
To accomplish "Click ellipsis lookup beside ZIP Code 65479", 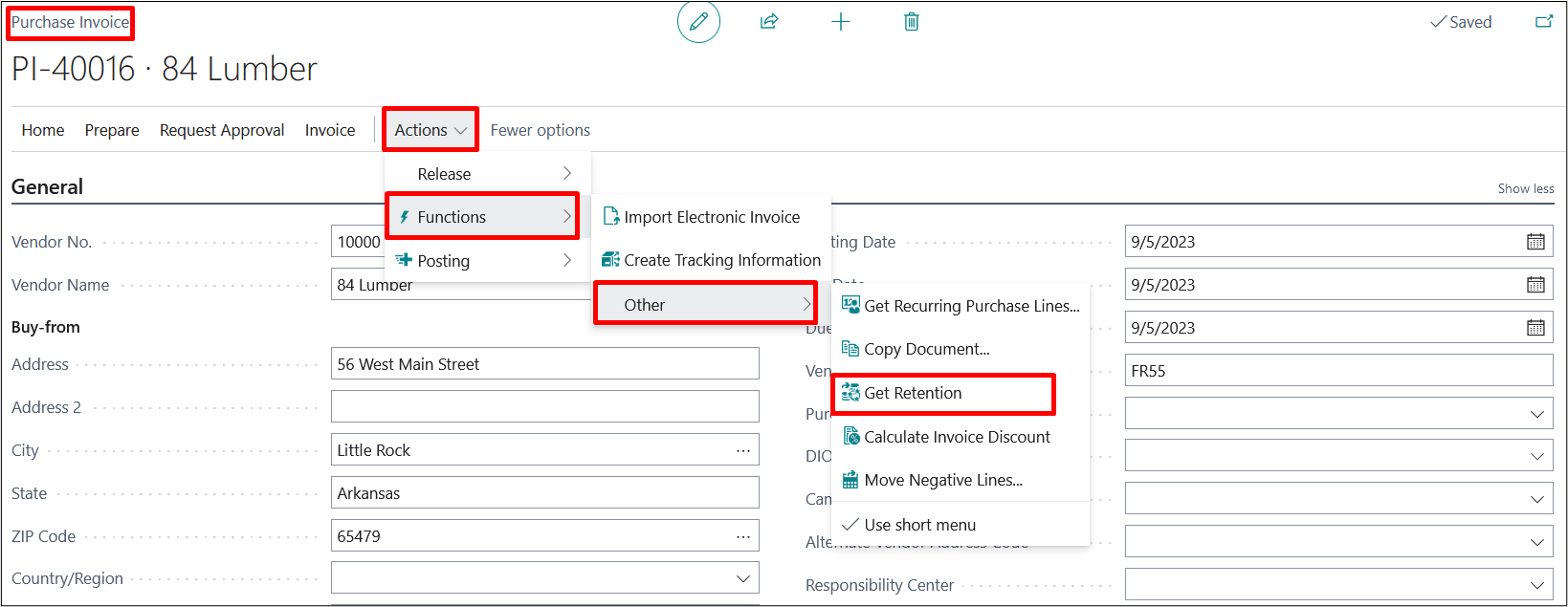I will 742,536.
